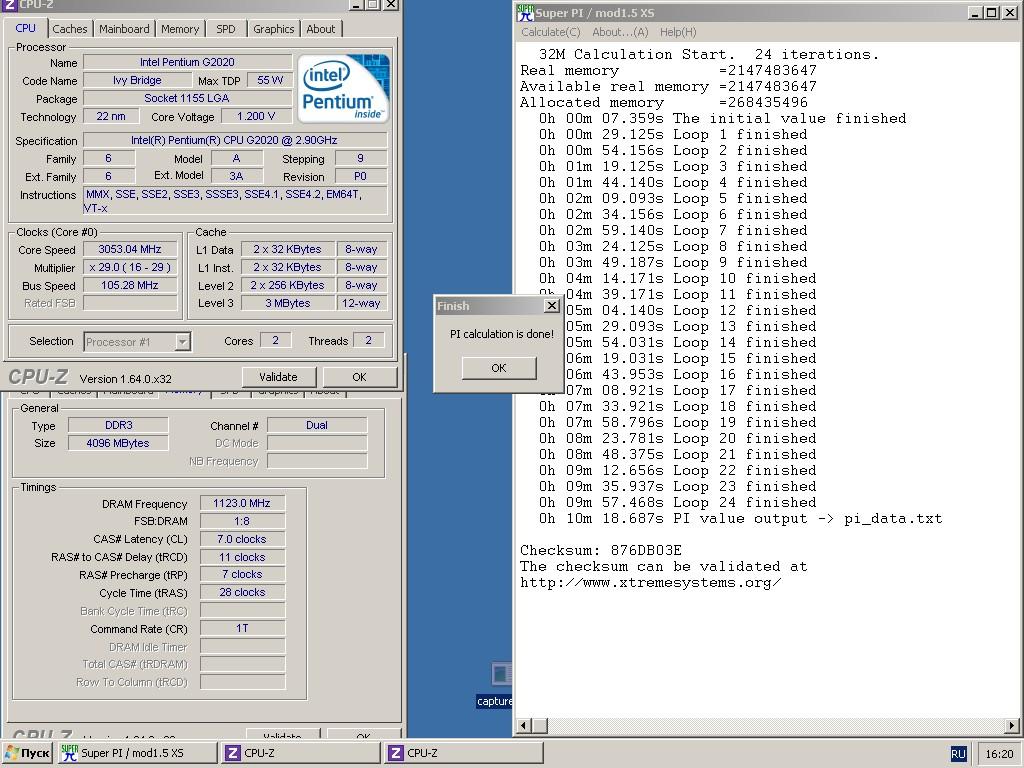Confirm the PI calculation is done dialog with OK
The image size is (1024, 768).
click(x=499, y=368)
